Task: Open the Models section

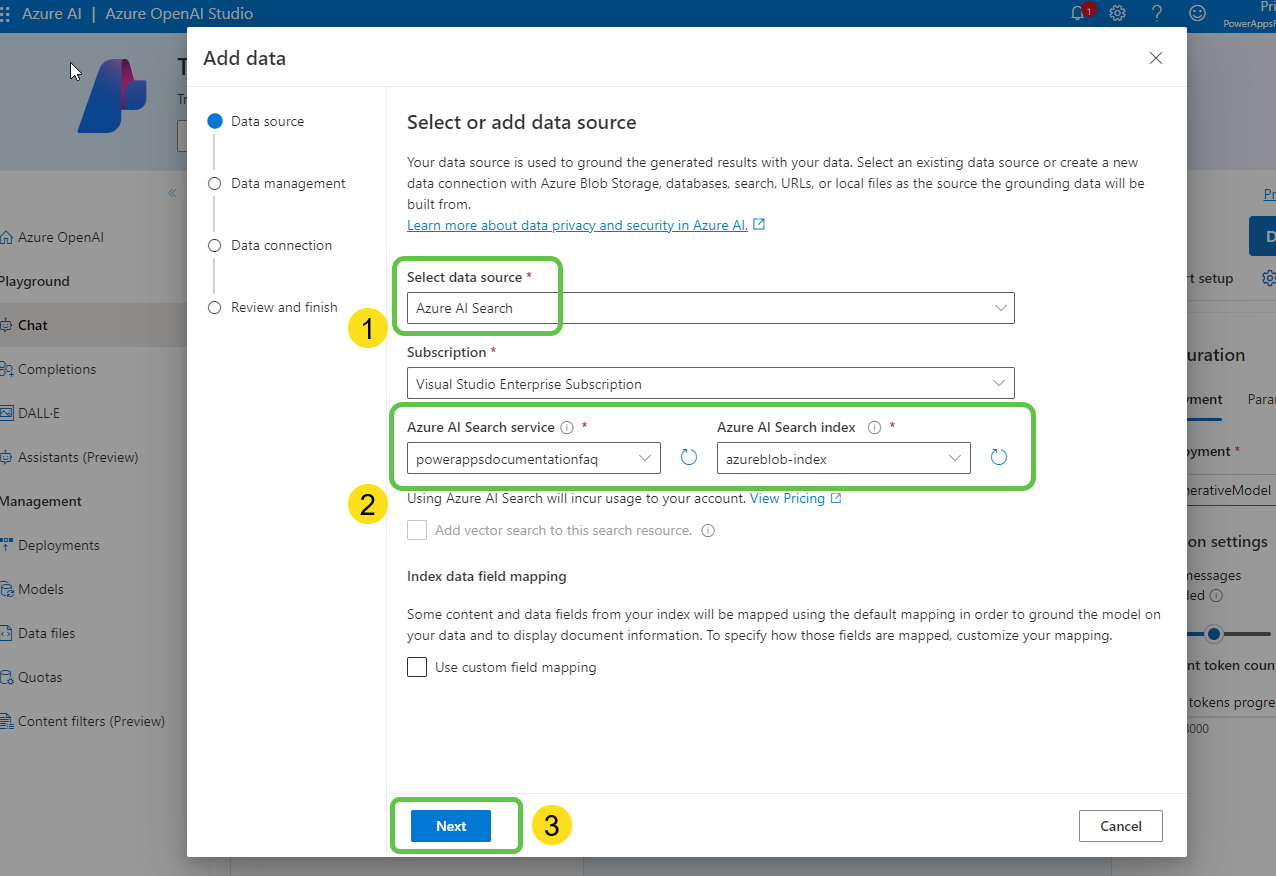Action: (44, 588)
